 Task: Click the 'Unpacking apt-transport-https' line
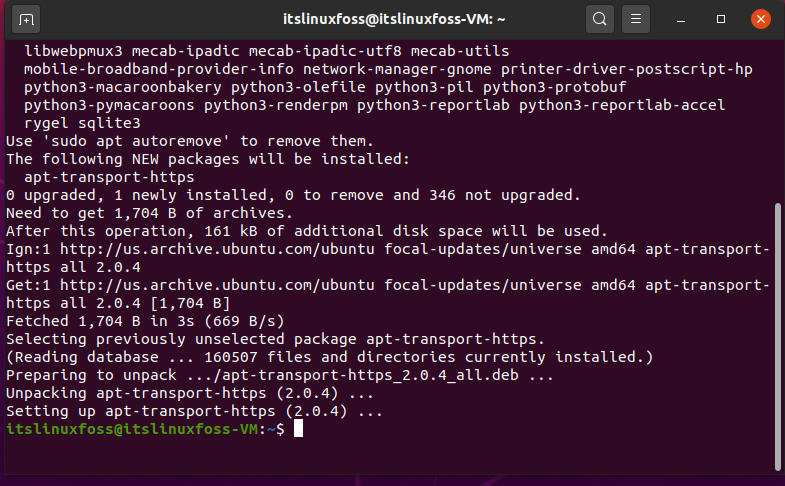click(190, 393)
